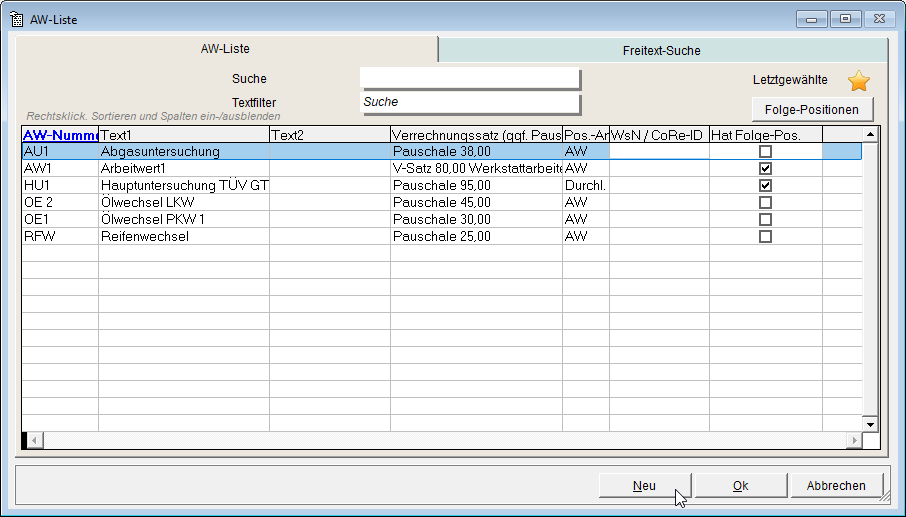This screenshot has width=906, height=517.
Task: Click the Durchl. Pos.-Art cell
Action: click(586, 185)
